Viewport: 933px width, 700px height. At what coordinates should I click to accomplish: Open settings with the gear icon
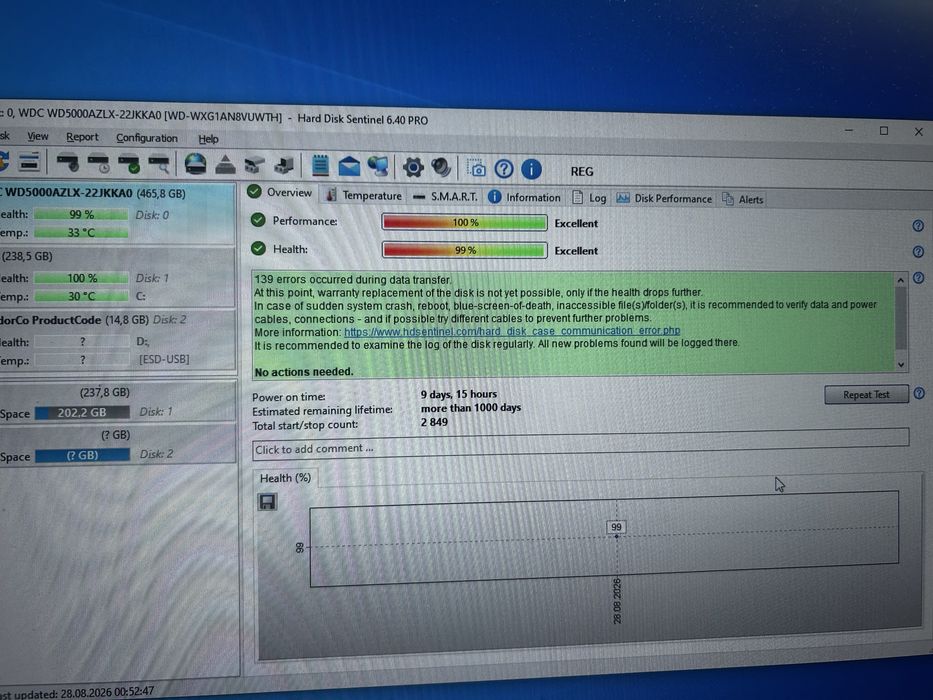tap(413, 167)
